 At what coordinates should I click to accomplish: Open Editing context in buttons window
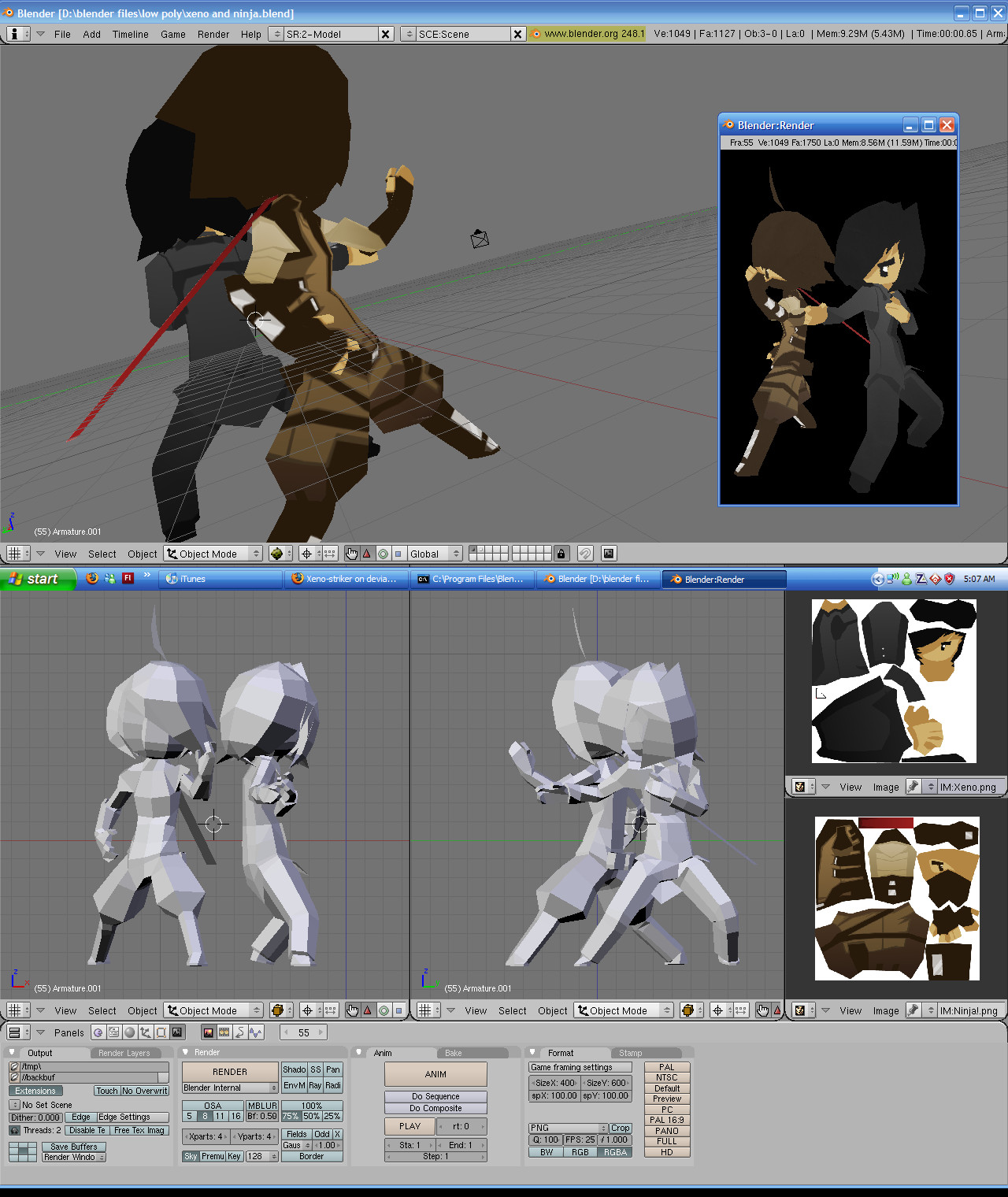tap(161, 1032)
